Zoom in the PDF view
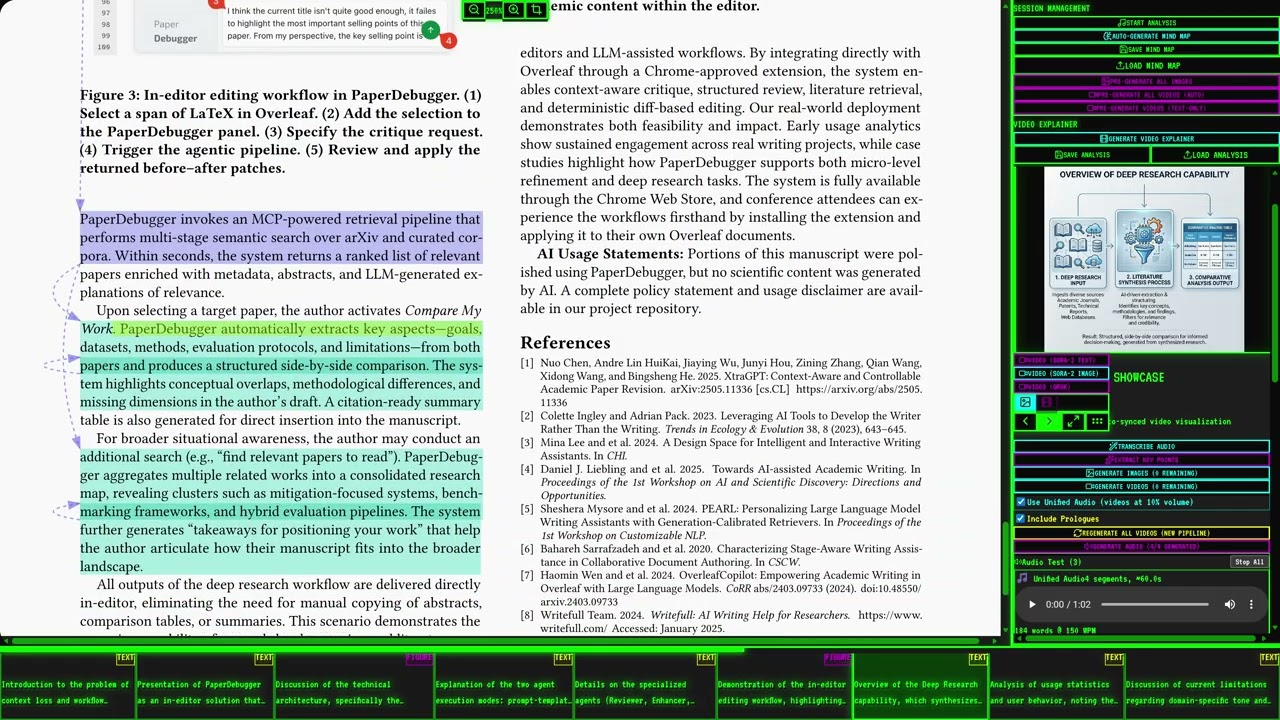Viewport: 1280px width, 720px height. pyautogui.click(x=514, y=10)
